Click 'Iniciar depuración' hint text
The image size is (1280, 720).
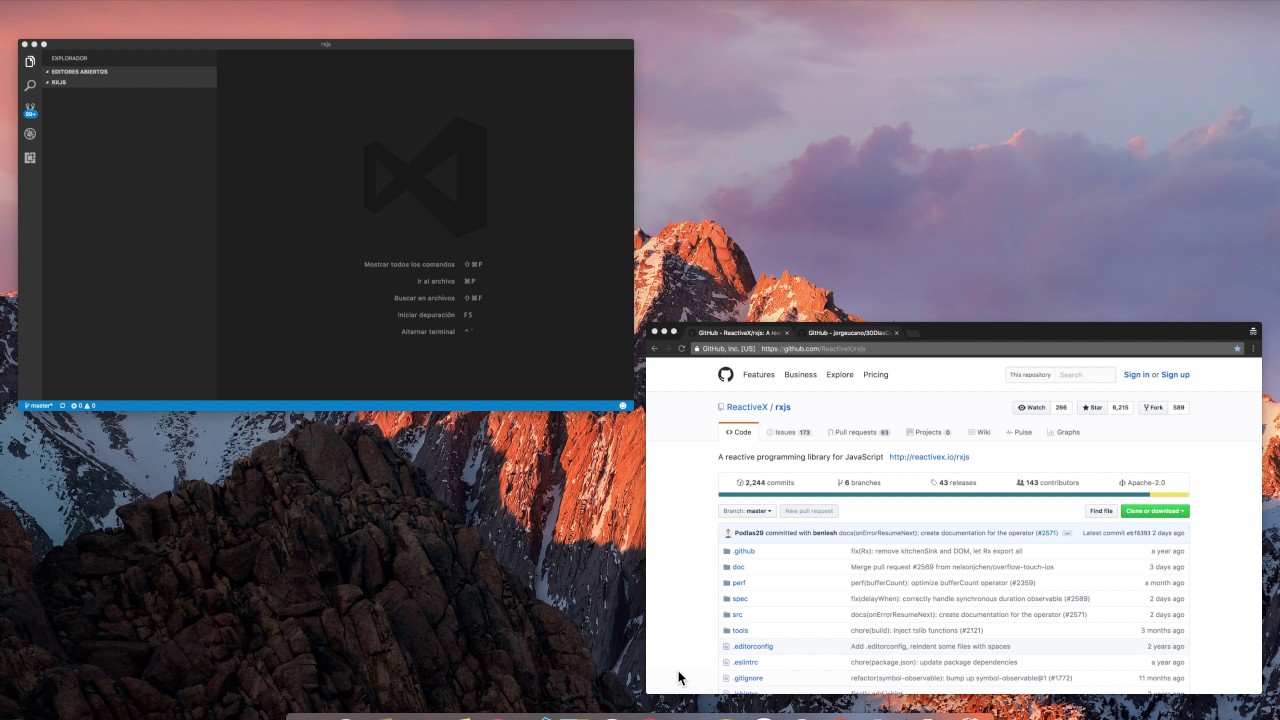tap(426, 315)
